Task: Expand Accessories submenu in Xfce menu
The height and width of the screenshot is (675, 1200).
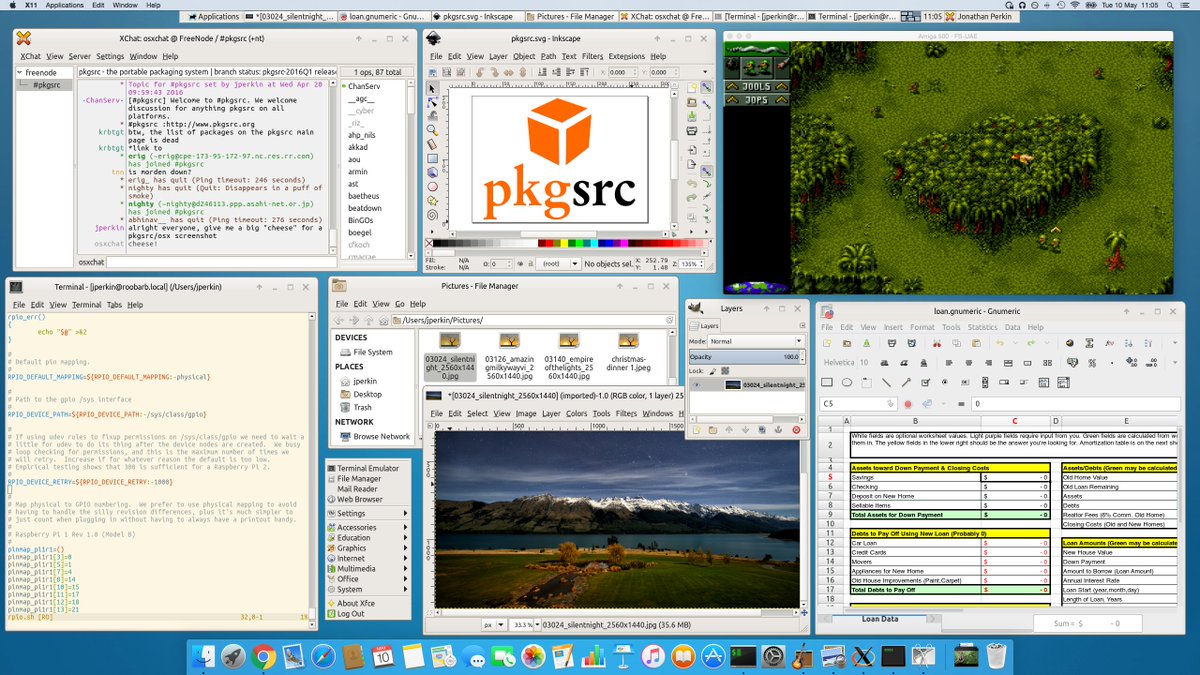Action: click(369, 527)
